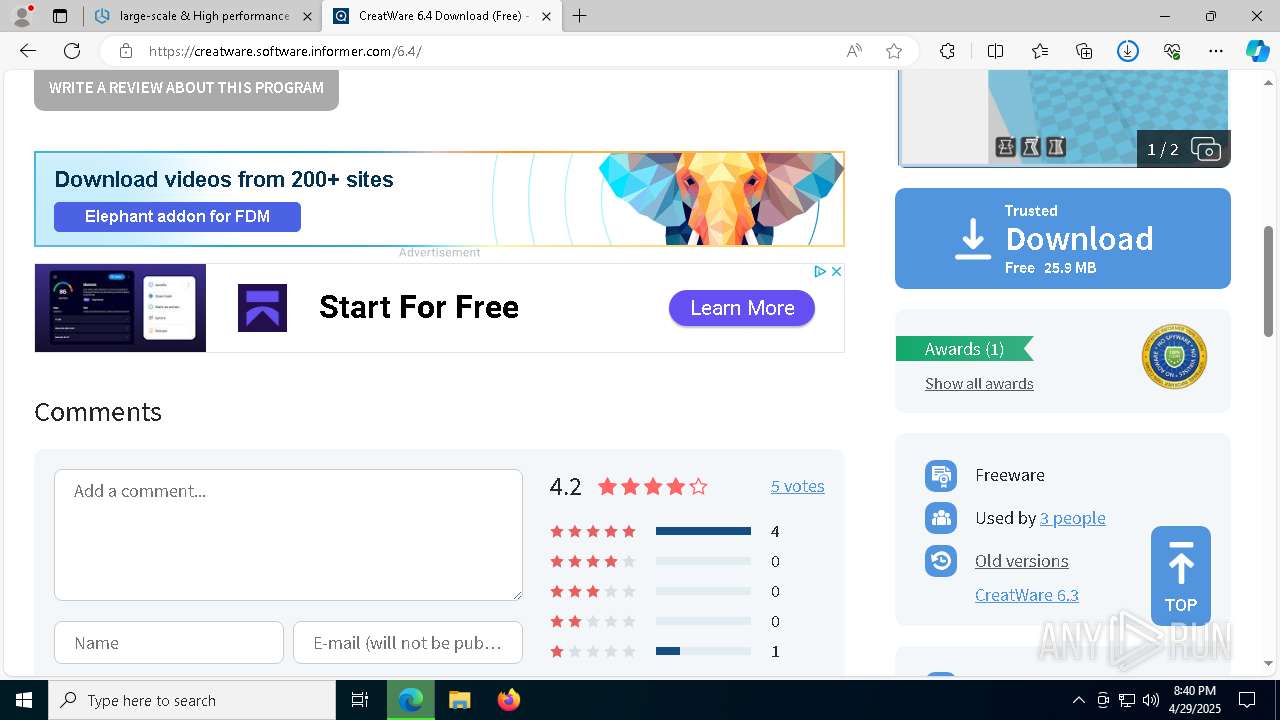Toggle the Split screen icon
The width and height of the screenshot is (1280, 720).
click(x=995, y=51)
